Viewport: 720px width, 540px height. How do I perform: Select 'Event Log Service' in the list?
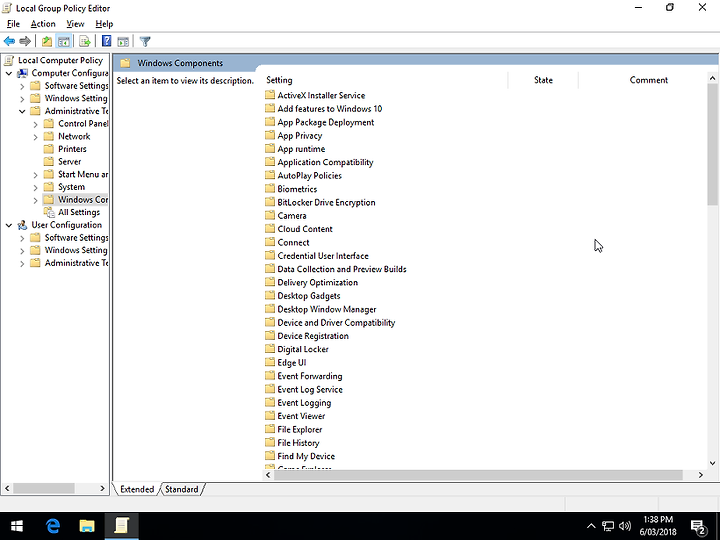(x=310, y=389)
